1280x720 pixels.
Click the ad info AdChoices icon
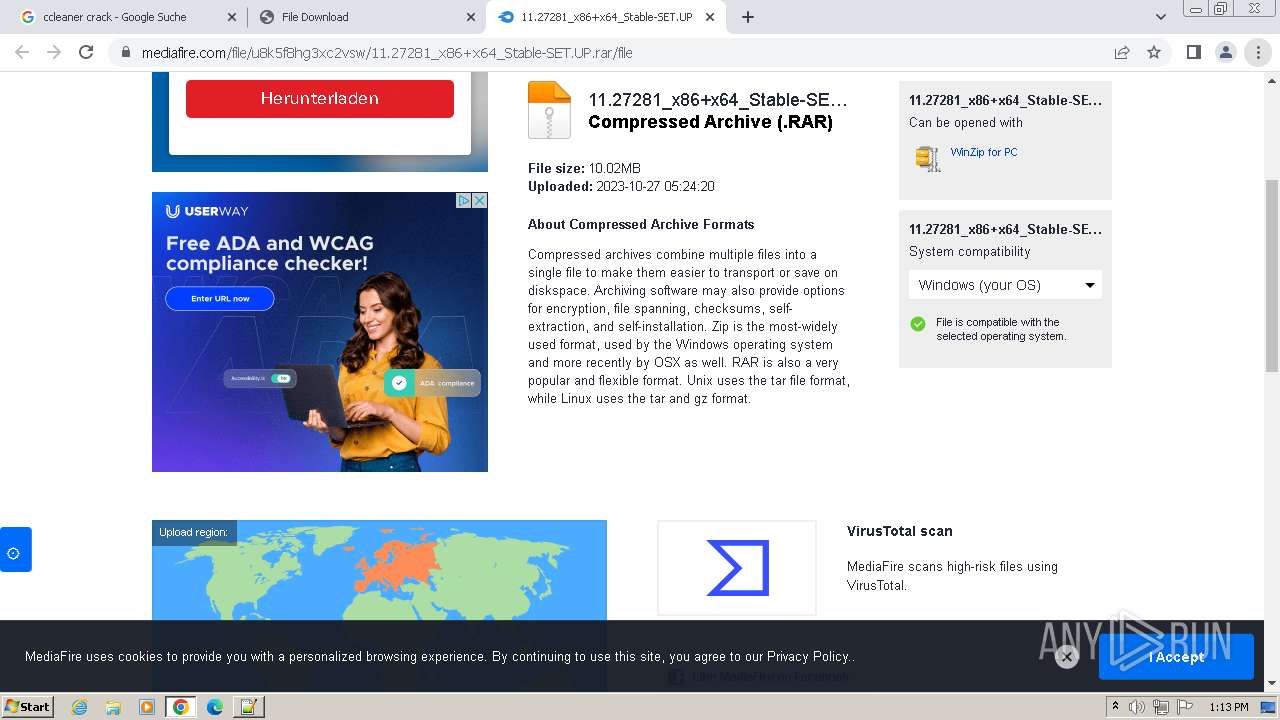click(464, 200)
